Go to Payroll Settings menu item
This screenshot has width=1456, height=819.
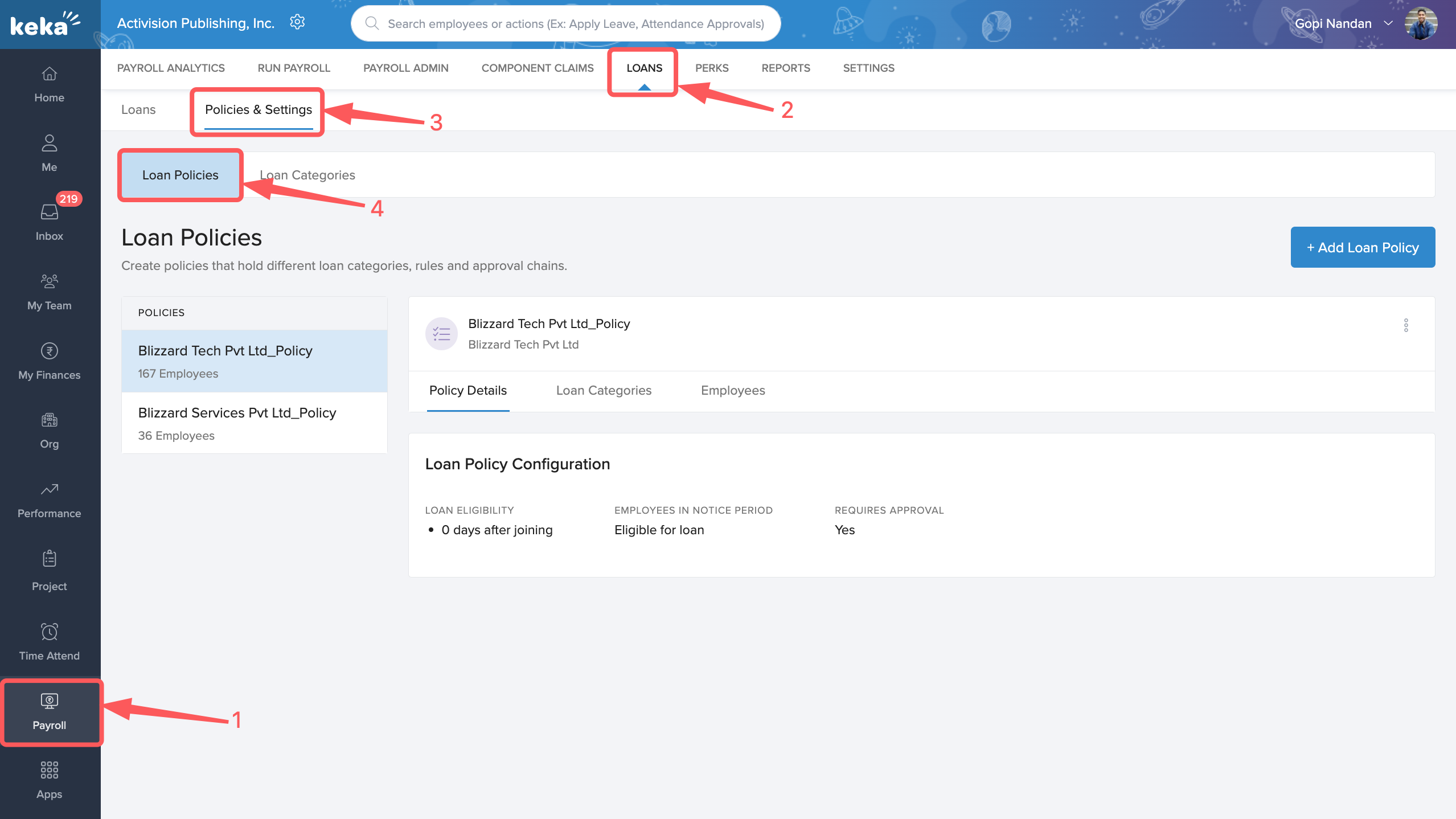pyautogui.click(x=868, y=68)
